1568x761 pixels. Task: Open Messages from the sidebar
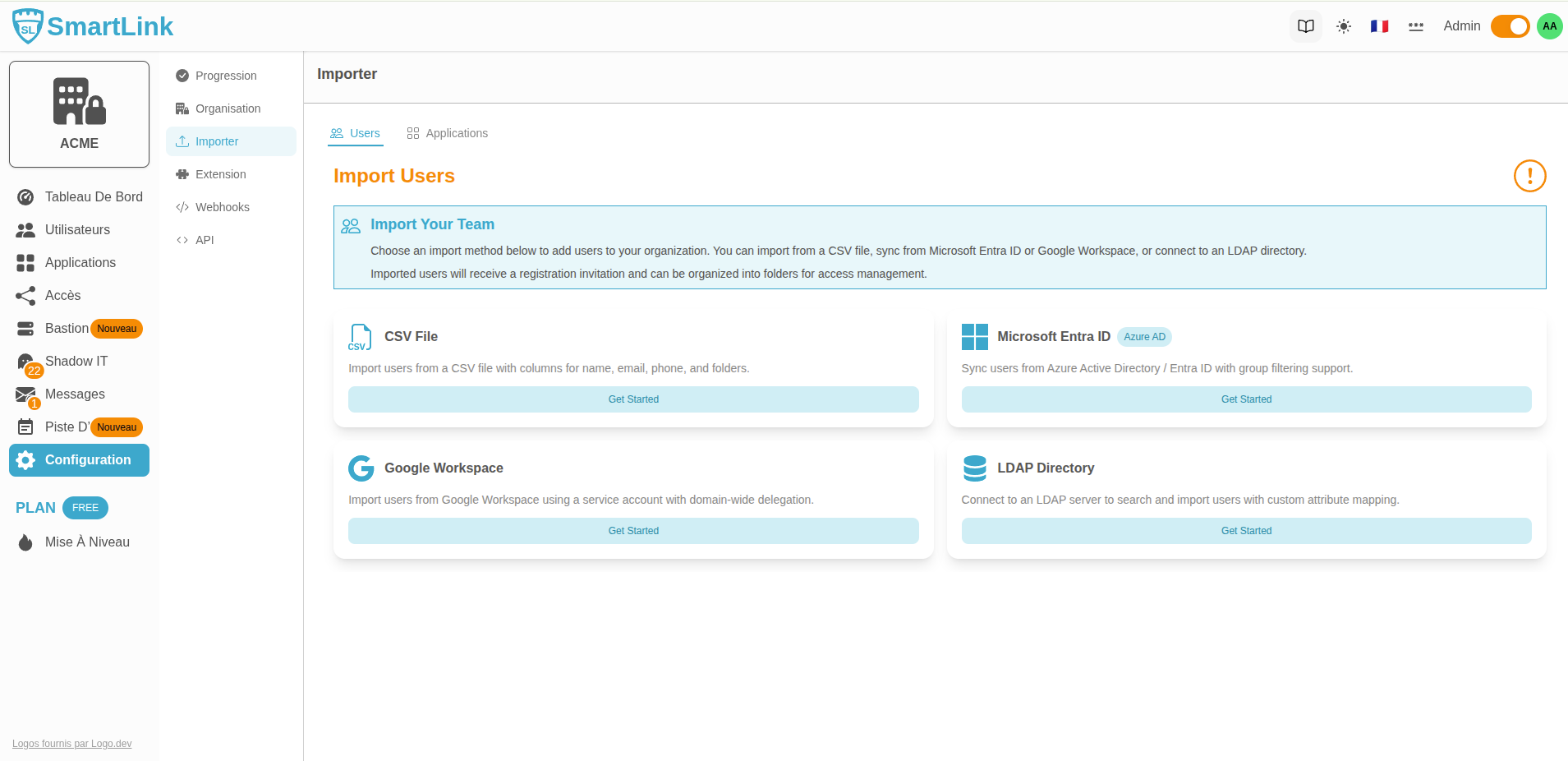click(75, 394)
